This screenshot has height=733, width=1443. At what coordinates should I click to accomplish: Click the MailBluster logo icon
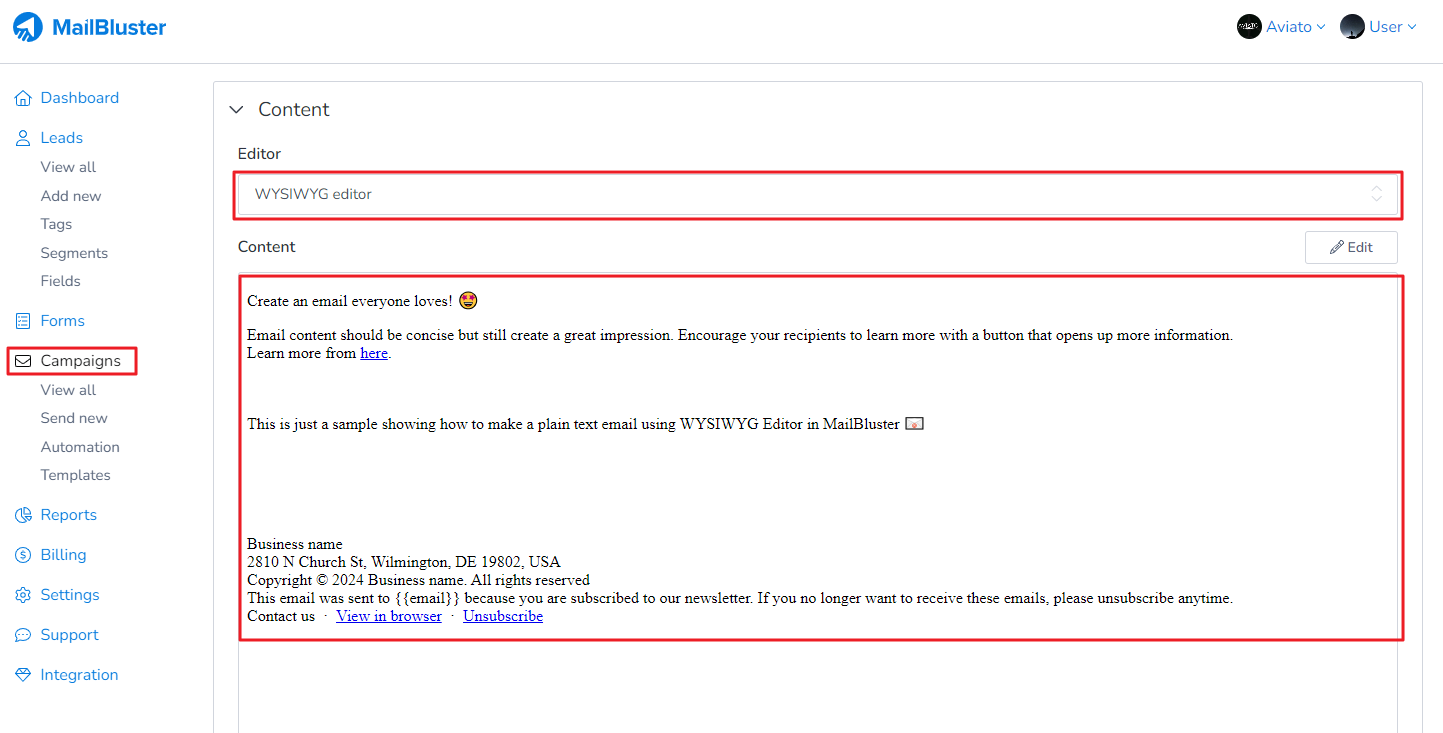coord(28,27)
